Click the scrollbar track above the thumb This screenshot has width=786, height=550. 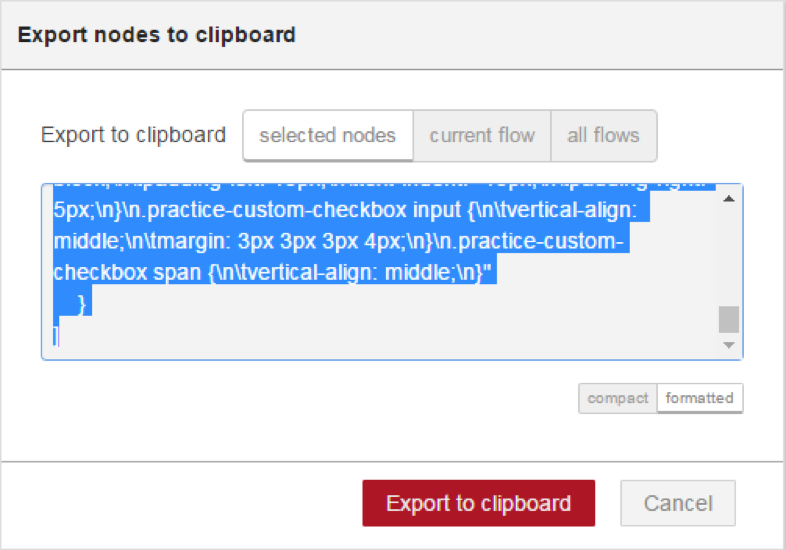[x=729, y=255]
